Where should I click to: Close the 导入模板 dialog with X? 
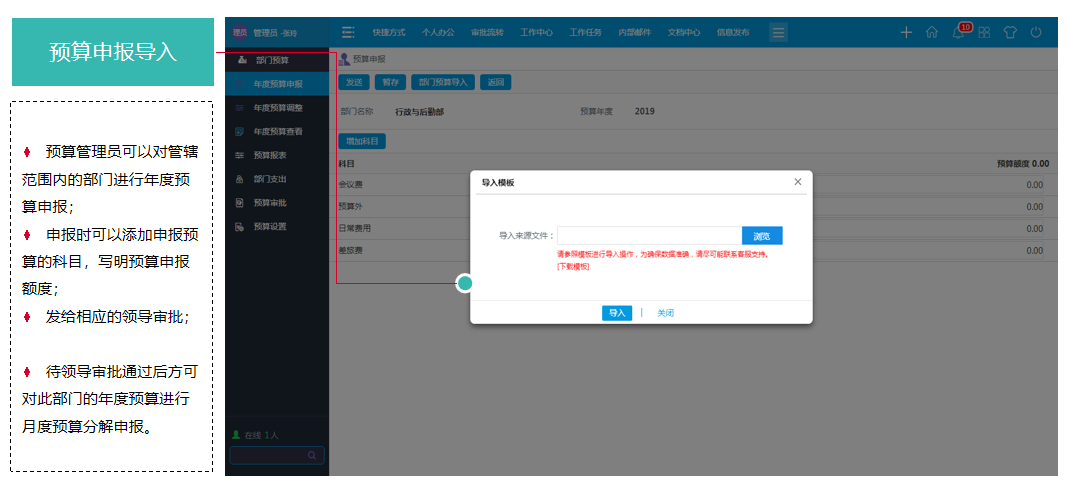pos(797,182)
